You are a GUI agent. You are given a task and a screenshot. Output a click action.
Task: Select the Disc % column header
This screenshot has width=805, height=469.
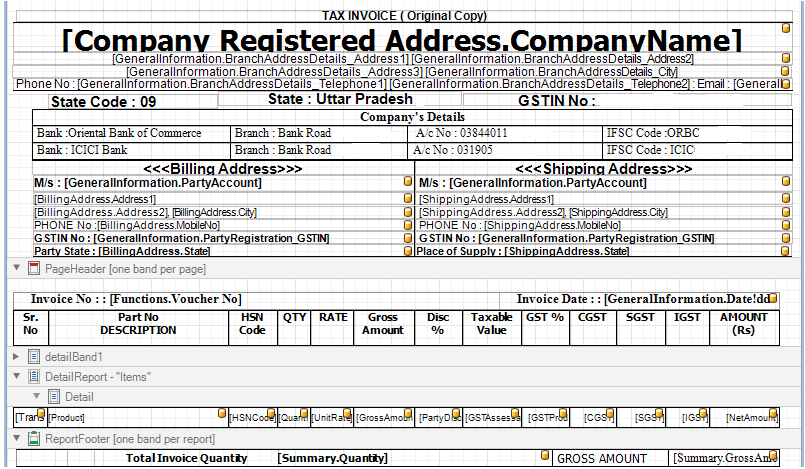tap(438, 326)
